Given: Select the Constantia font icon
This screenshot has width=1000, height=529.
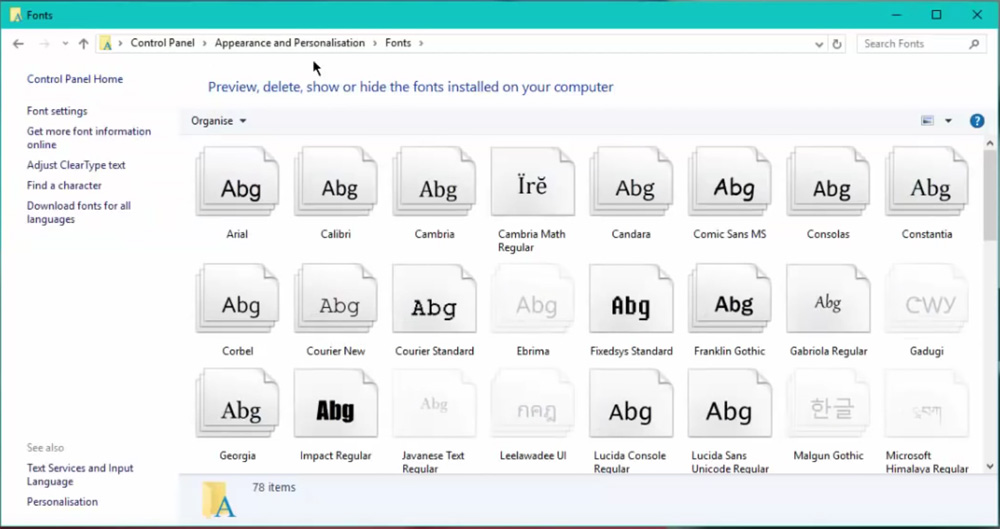Looking at the screenshot, I should 927,183.
